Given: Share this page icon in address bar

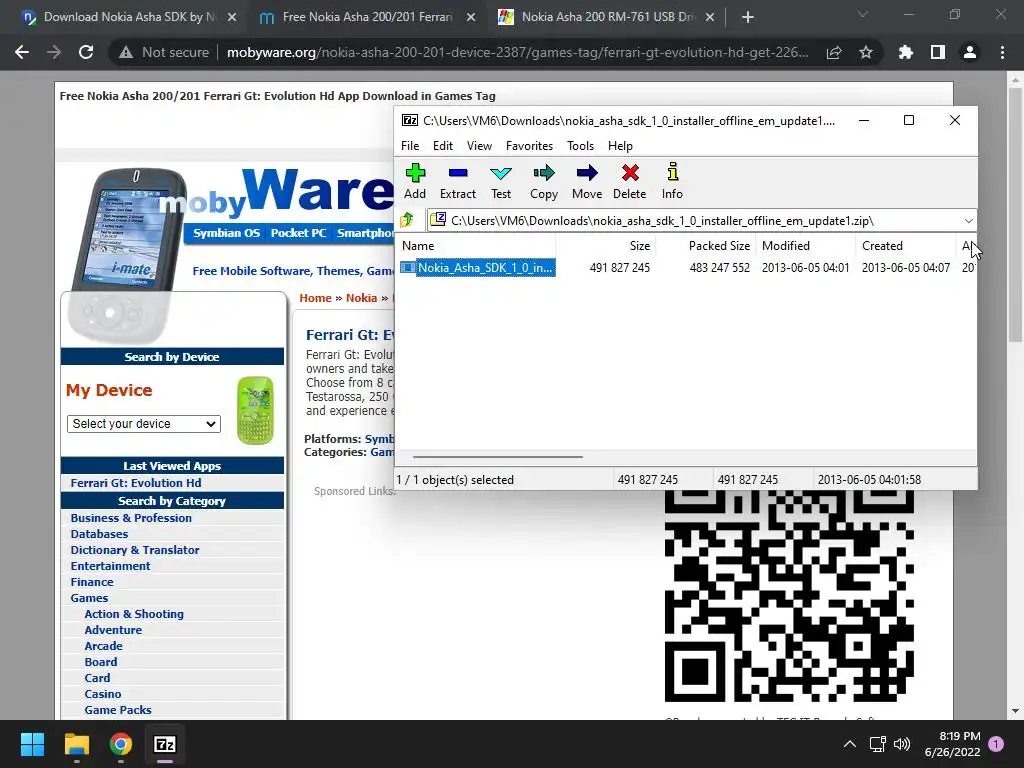Looking at the screenshot, I should pos(834,52).
